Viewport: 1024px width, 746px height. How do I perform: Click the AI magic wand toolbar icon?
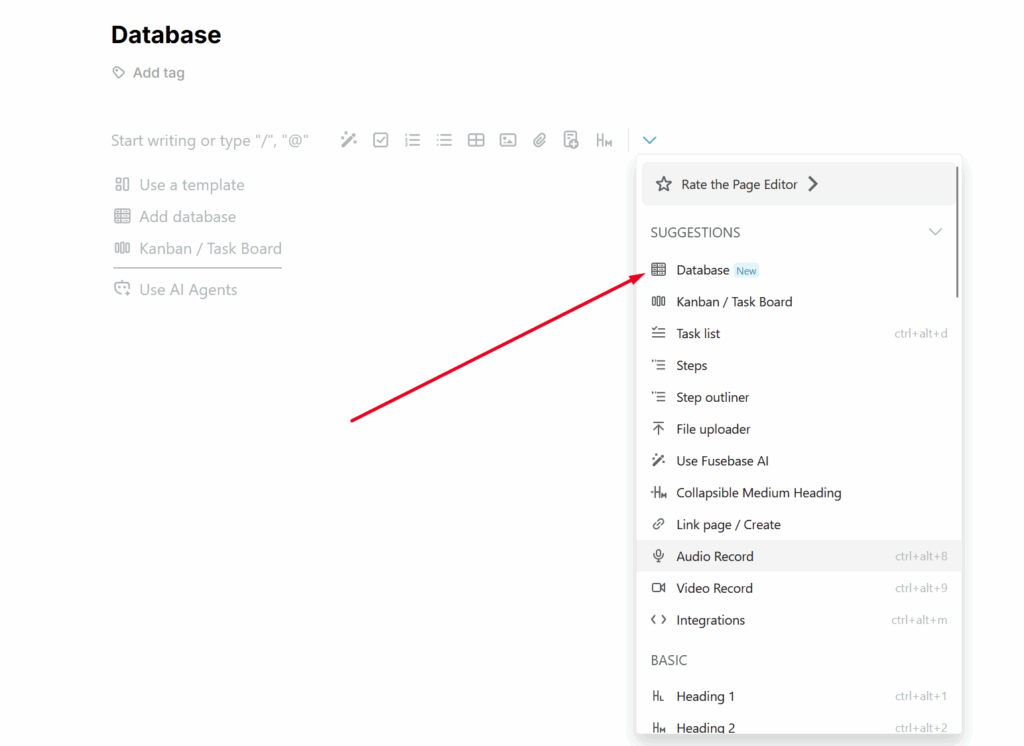click(348, 140)
